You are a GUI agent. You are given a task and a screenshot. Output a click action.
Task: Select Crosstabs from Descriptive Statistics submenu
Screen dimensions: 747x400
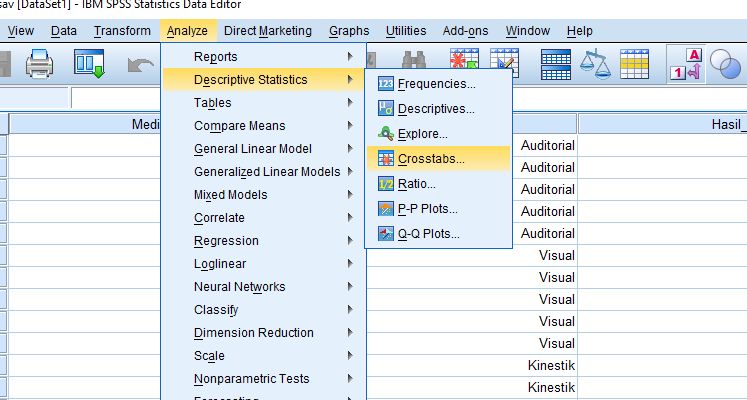click(431, 158)
